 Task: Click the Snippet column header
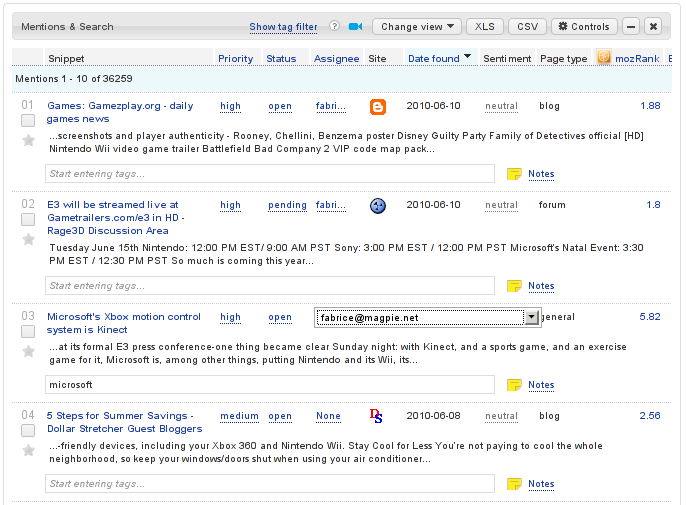click(66, 59)
